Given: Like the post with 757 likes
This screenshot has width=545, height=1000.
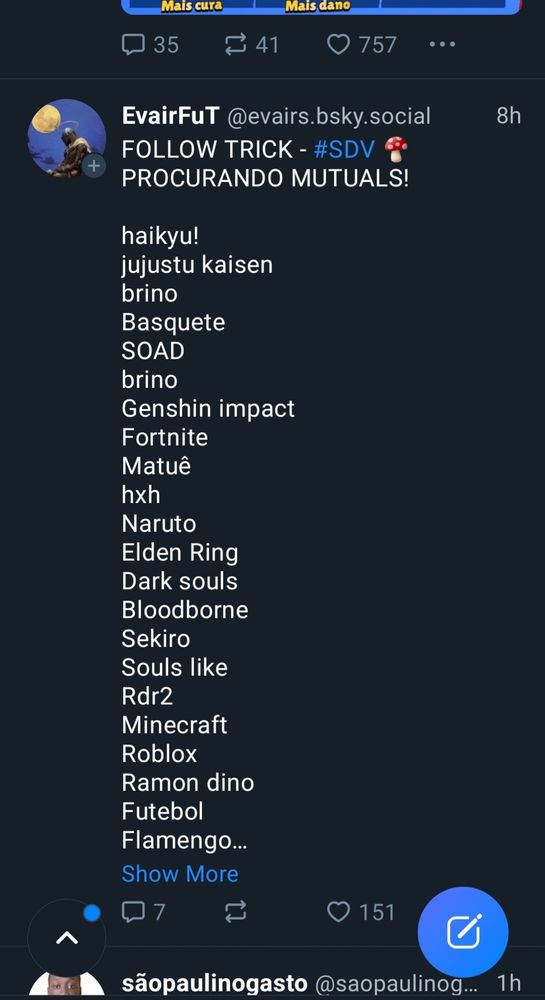Looking at the screenshot, I should coord(361,45).
